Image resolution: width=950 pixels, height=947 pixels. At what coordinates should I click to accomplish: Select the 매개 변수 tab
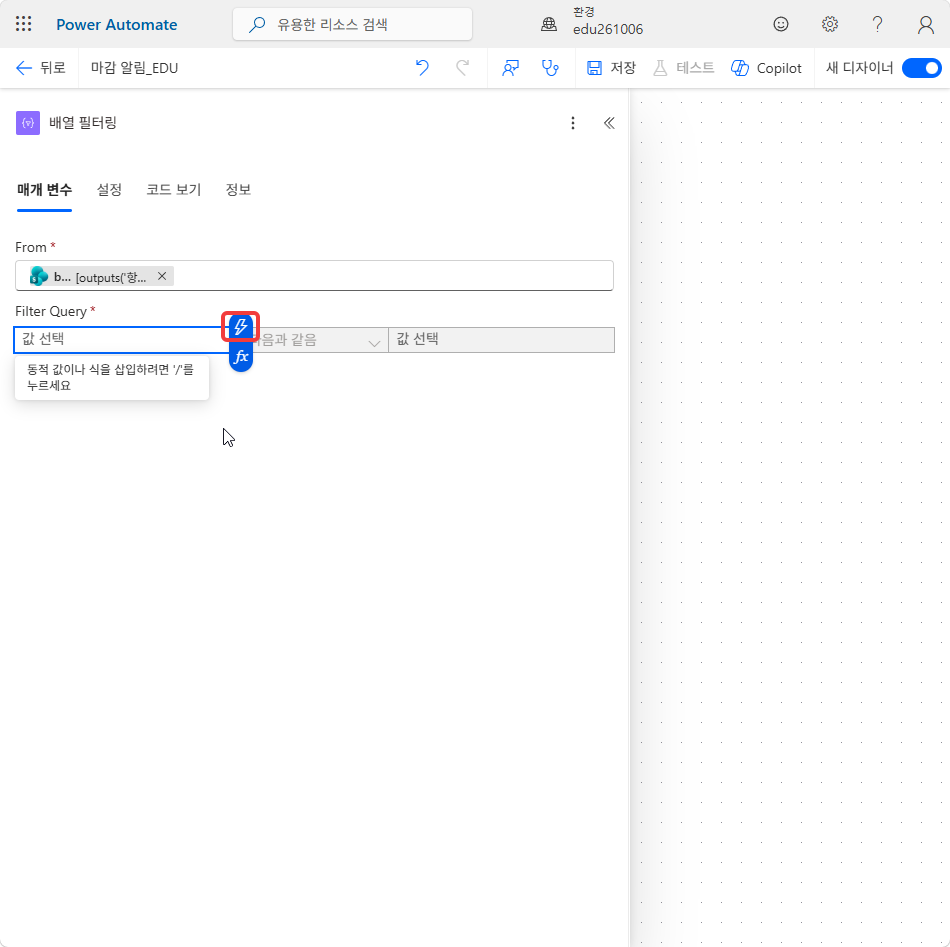pos(44,190)
